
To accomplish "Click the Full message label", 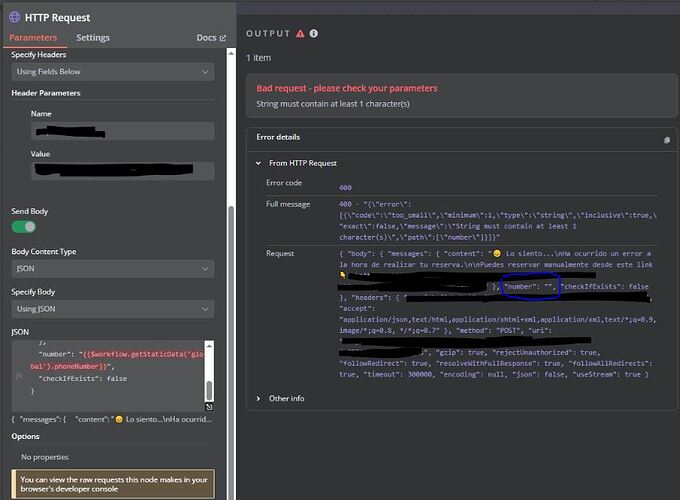I will coord(288,204).
